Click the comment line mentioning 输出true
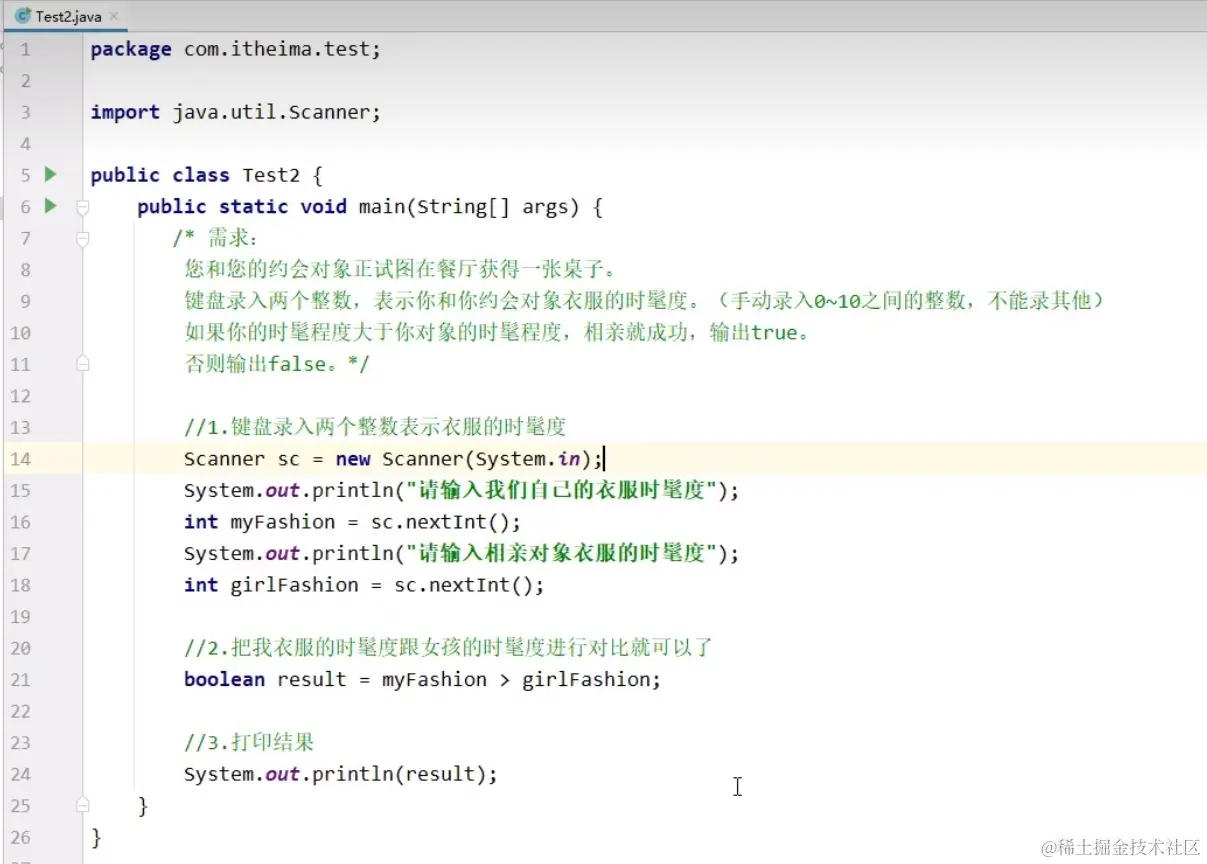The width and height of the screenshot is (1207, 864). click(x=497, y=333)
